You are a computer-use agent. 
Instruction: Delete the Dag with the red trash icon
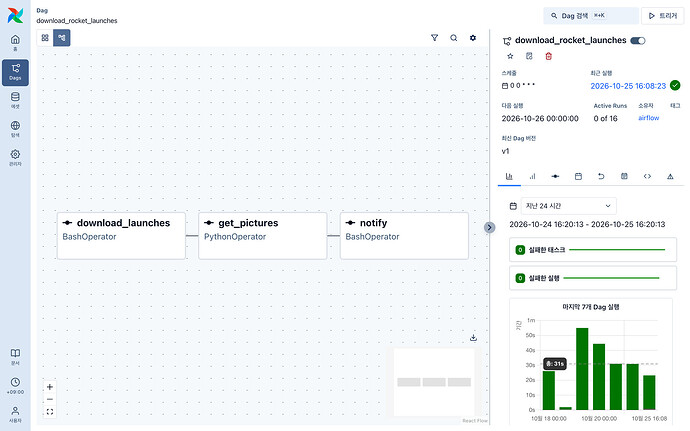pyautogui.click(x=548, y=56)
